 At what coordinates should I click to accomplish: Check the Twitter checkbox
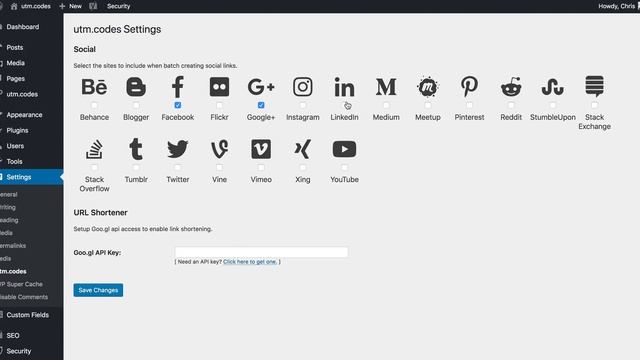[x=178, y=167]
